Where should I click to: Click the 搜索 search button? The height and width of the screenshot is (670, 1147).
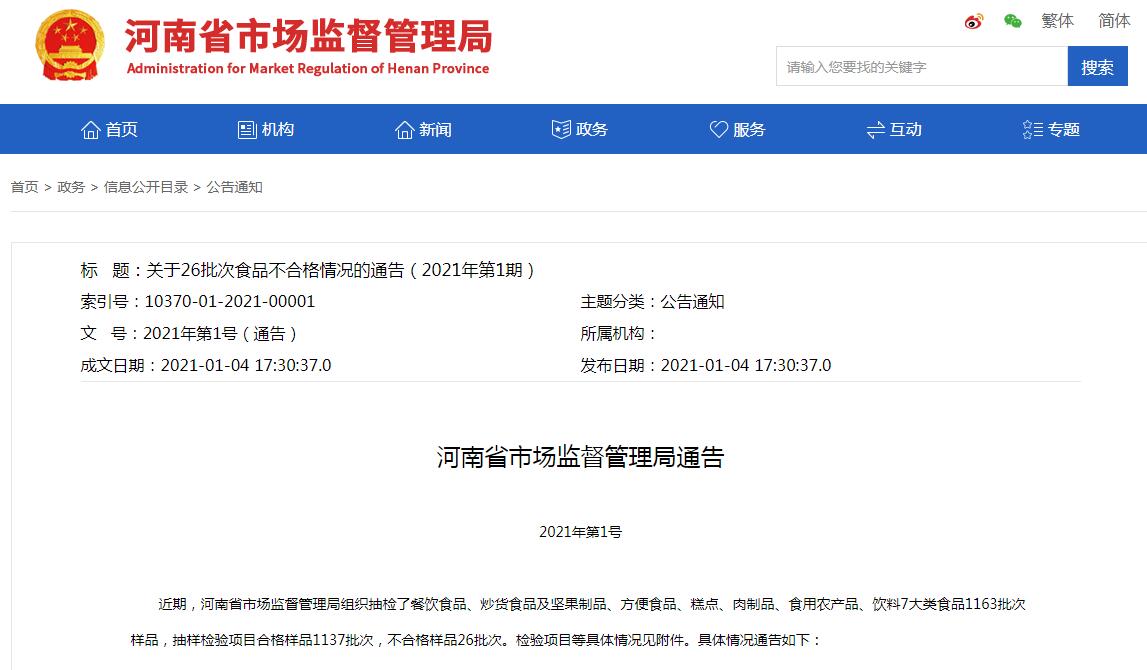coord(1097,67)
